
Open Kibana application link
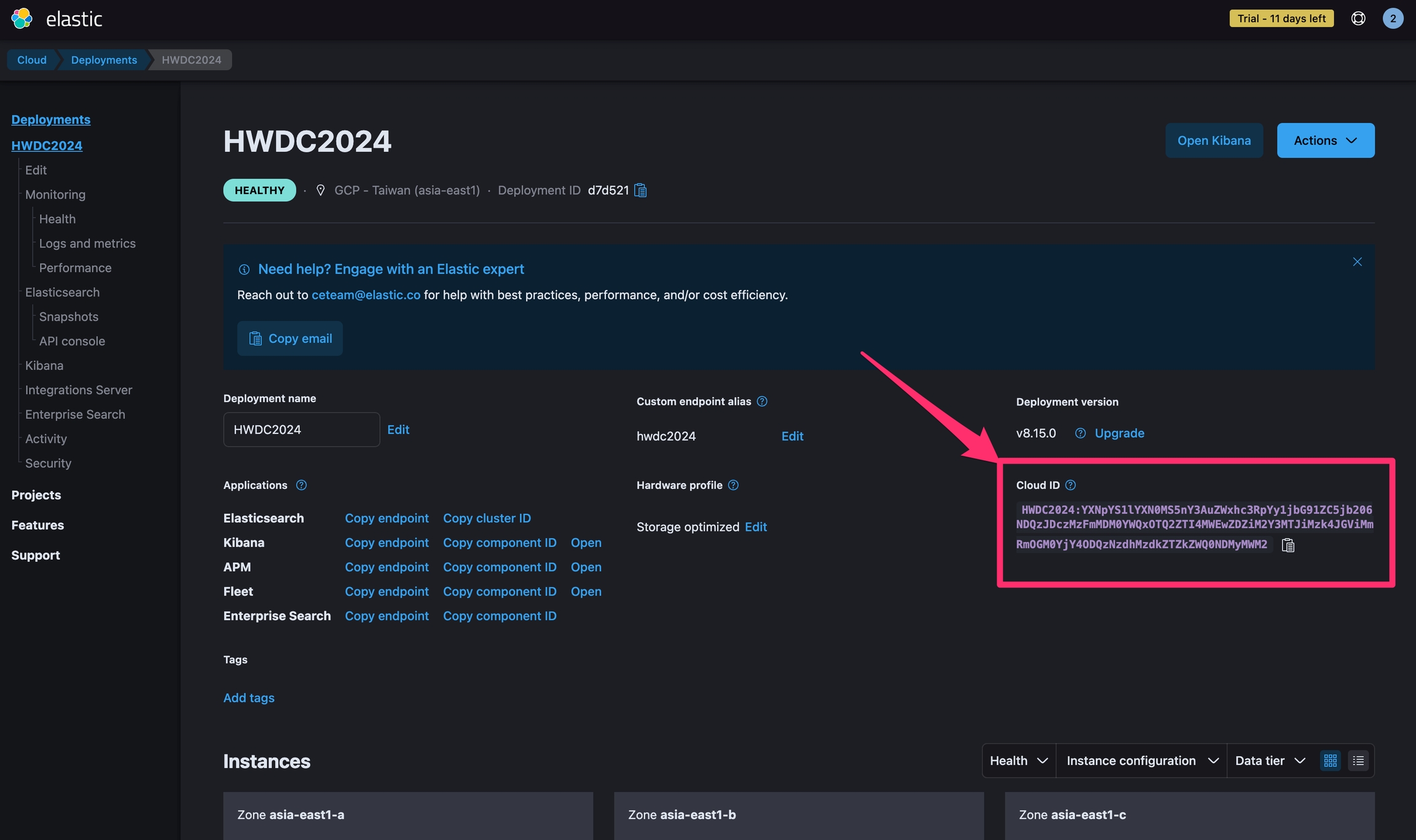coord(586,543)
